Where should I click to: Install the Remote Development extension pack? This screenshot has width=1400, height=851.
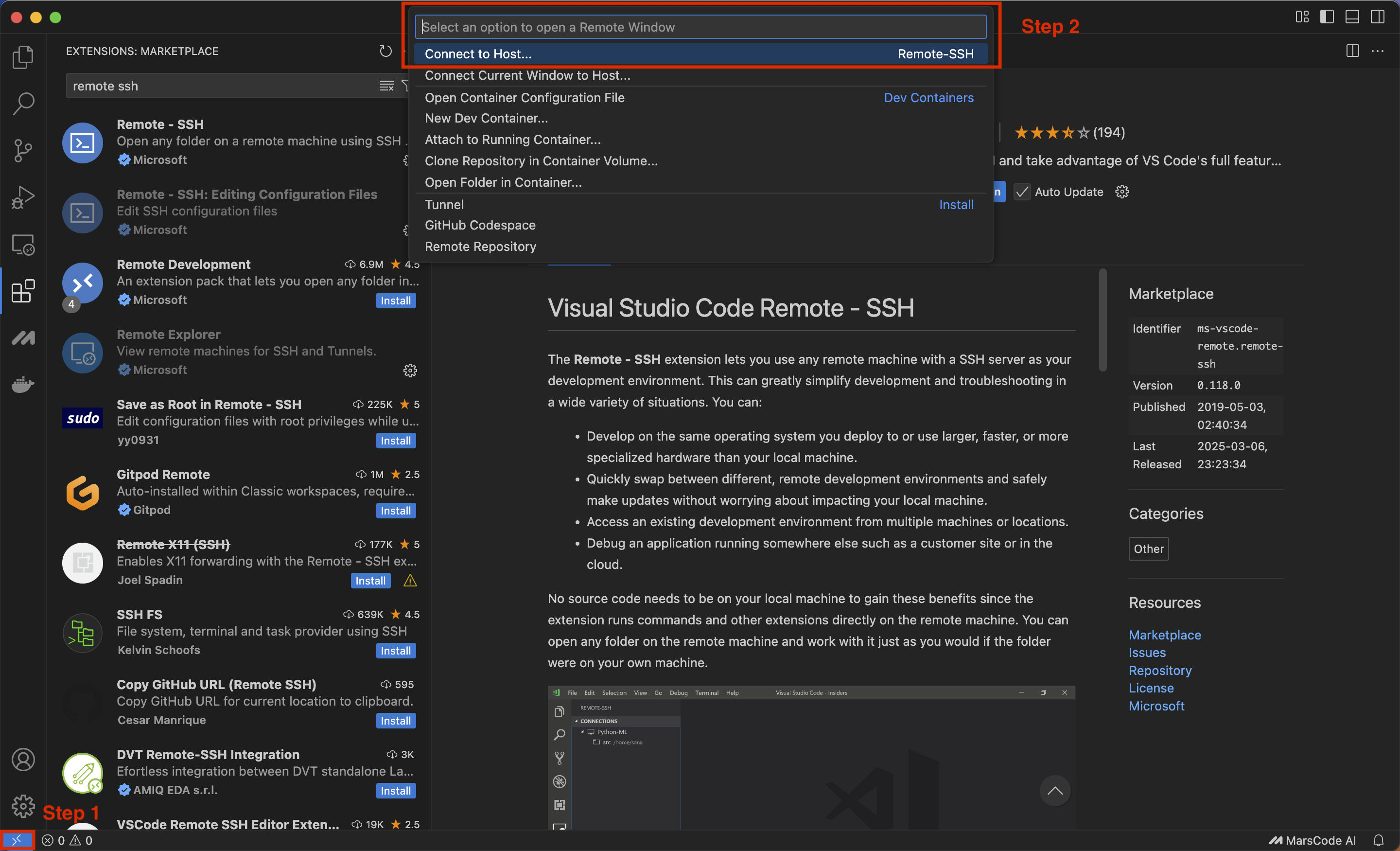[396, 301]
